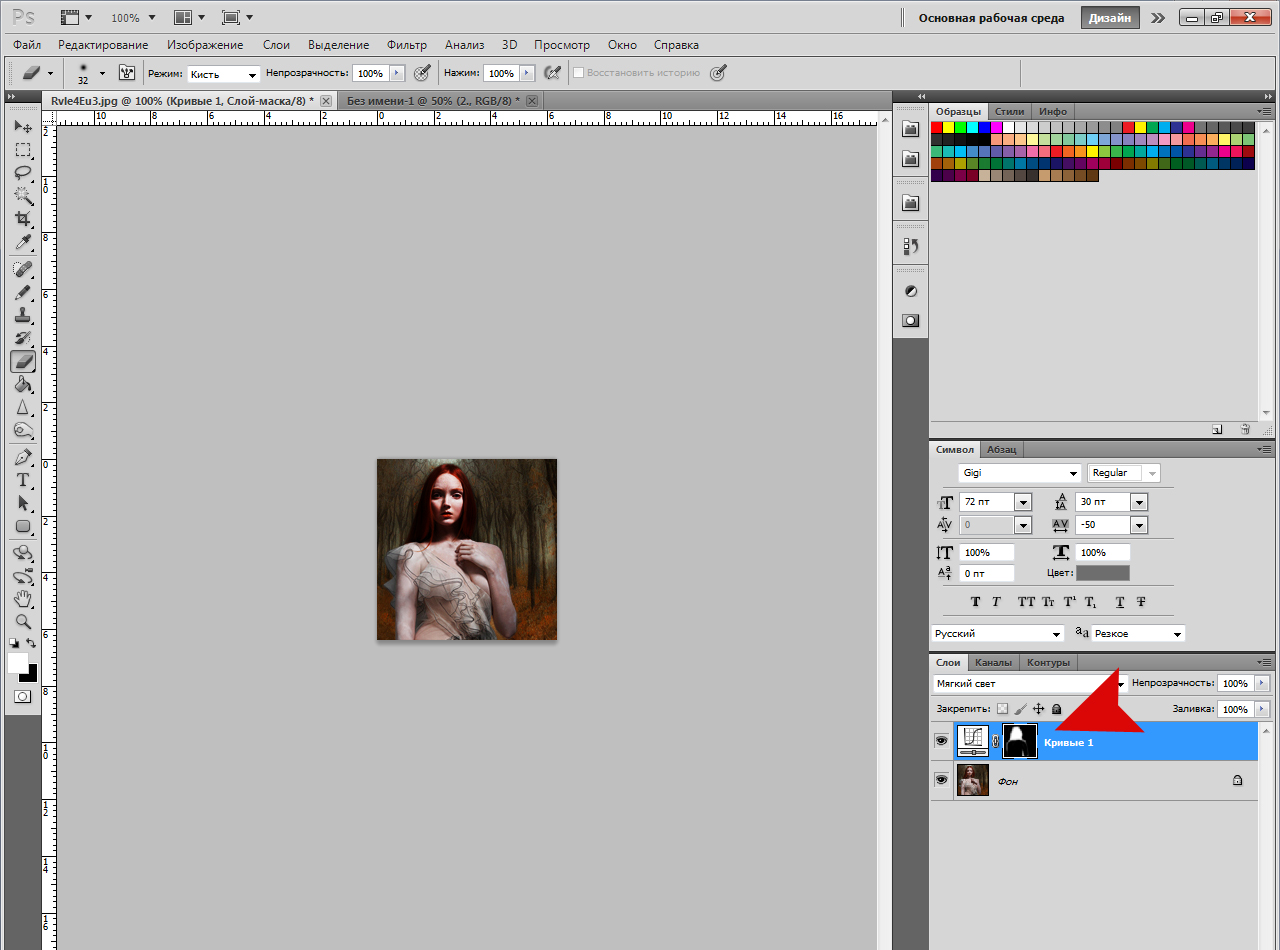Select the Brush tool
The image size is (1280, 950).
click(x=23, y=293)
